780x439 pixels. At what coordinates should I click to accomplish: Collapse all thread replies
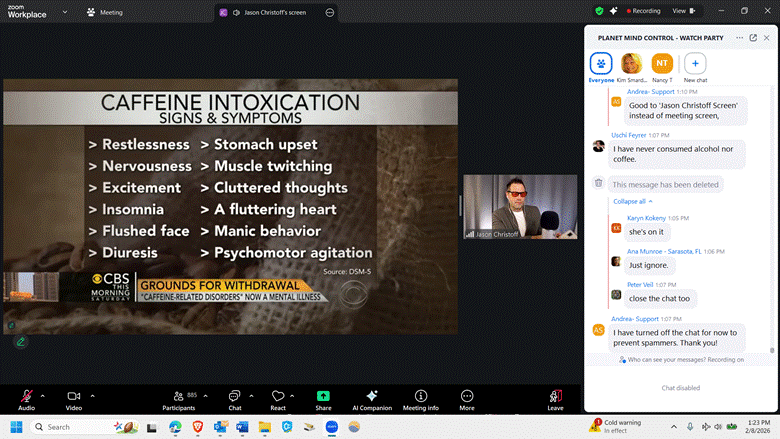click(633, 201)
